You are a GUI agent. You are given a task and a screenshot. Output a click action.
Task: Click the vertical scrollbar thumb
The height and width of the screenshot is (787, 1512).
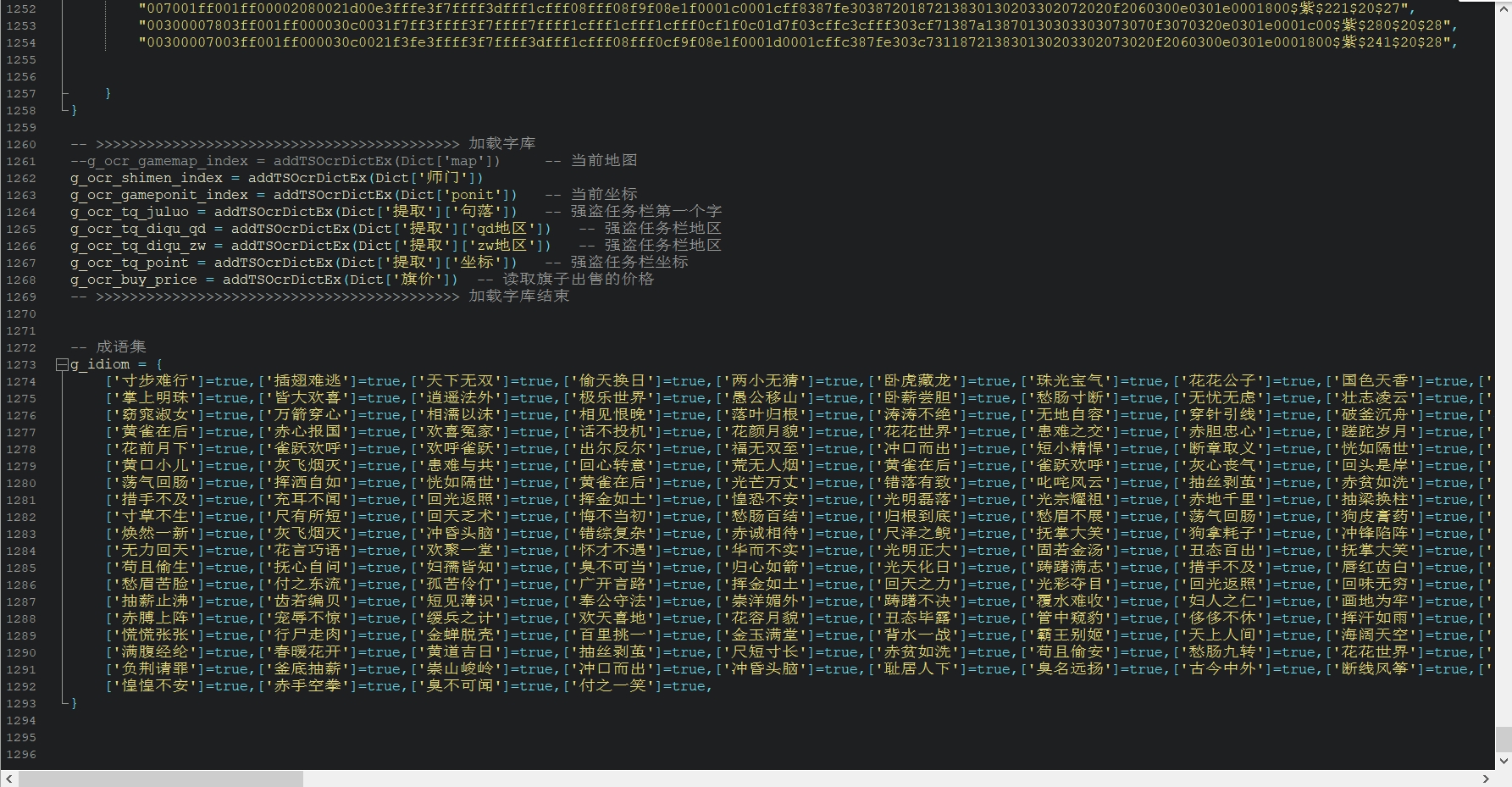(1504, 739)
